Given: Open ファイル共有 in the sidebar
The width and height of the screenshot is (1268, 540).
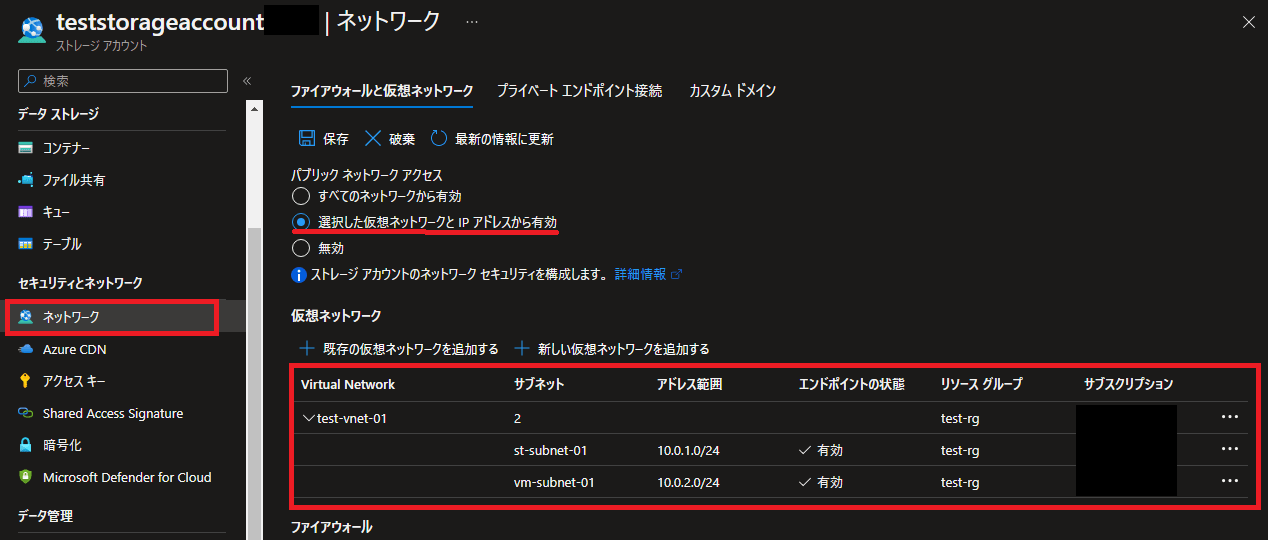Looking at the screenshot, I should (x=74, y=180).
